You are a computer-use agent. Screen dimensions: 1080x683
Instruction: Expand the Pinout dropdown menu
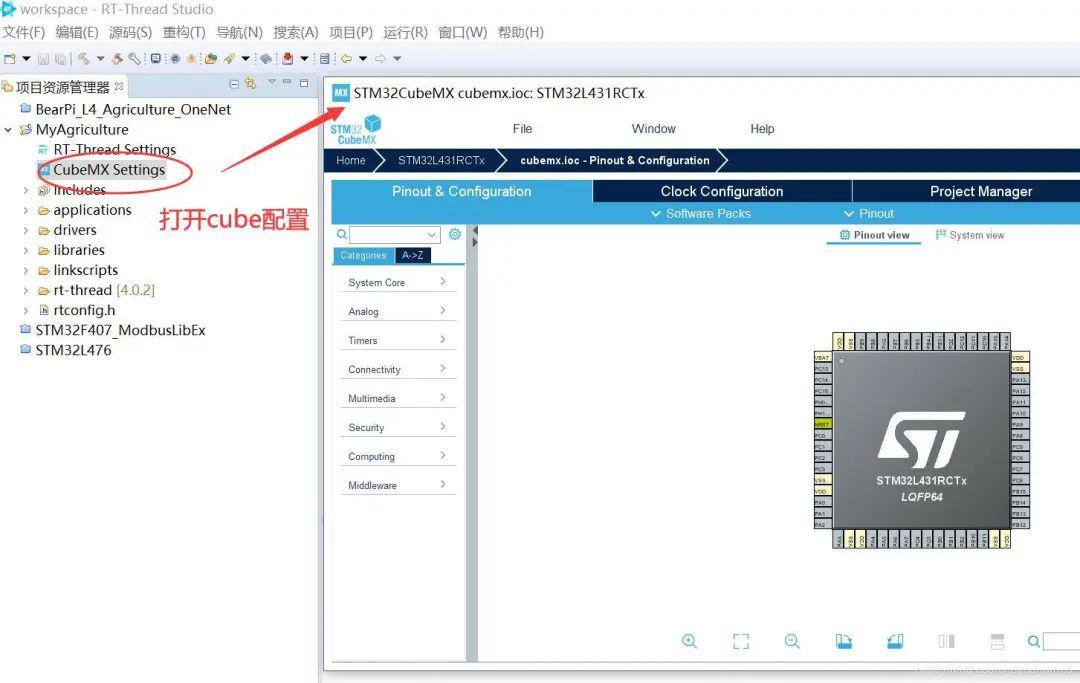tap(869, 213)
